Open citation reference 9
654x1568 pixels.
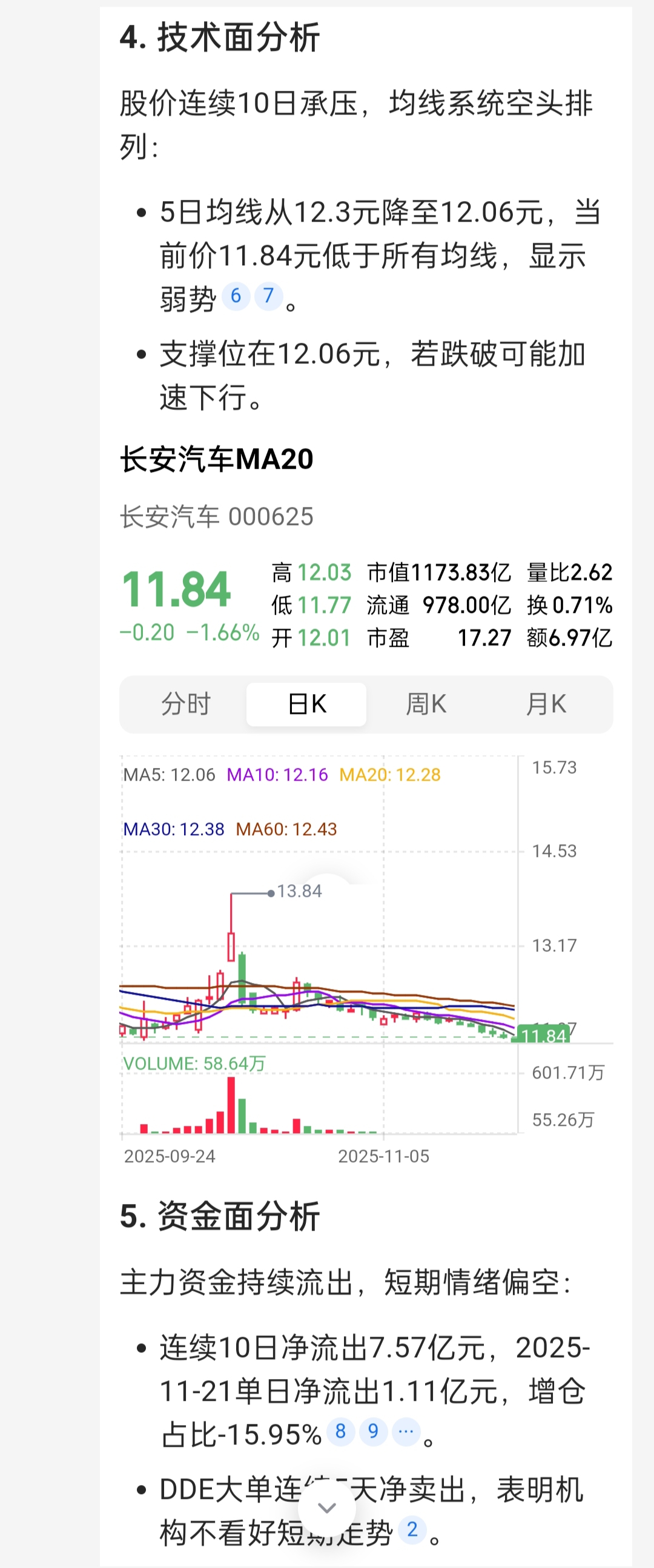[374, 1431]
